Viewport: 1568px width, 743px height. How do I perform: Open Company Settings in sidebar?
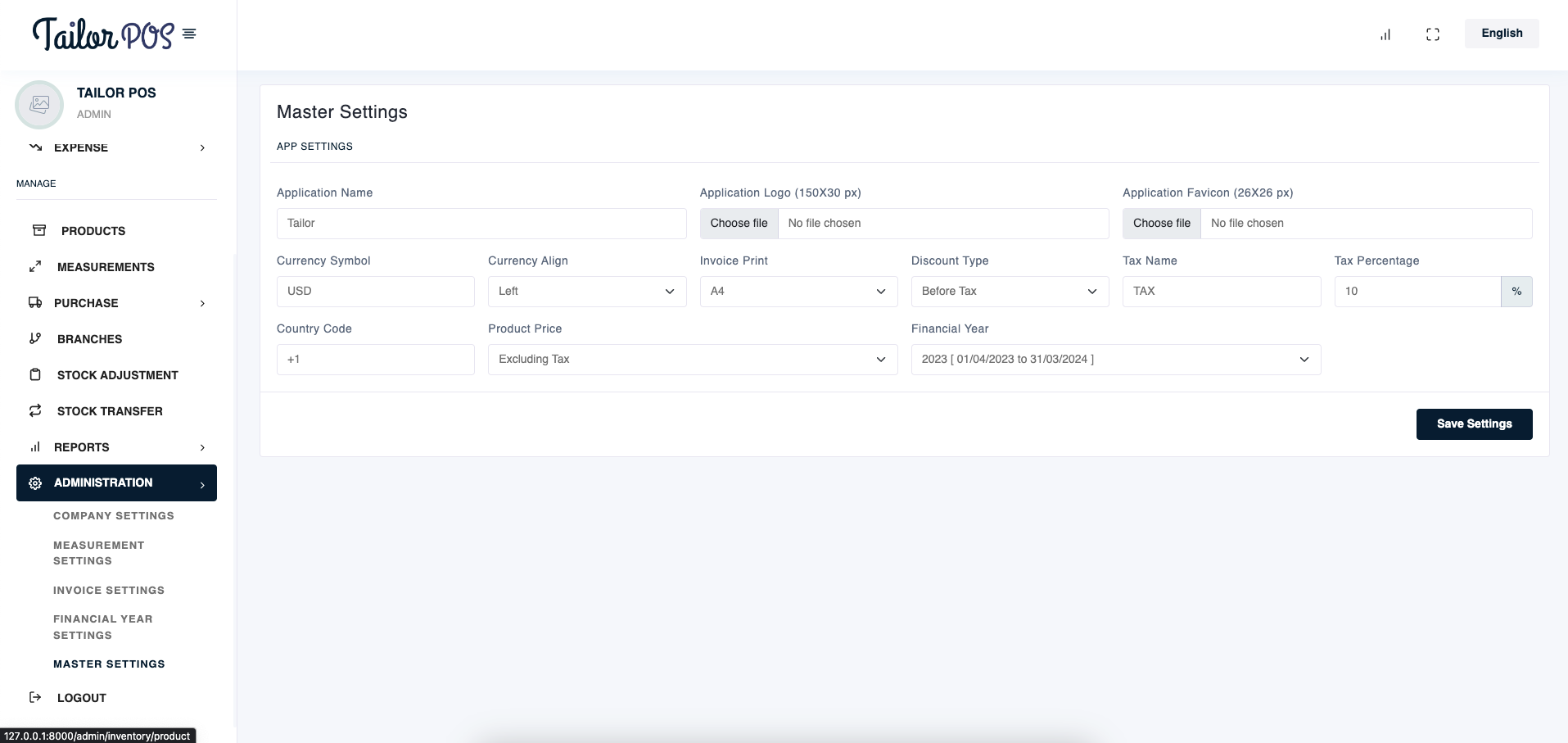[114, 516]
